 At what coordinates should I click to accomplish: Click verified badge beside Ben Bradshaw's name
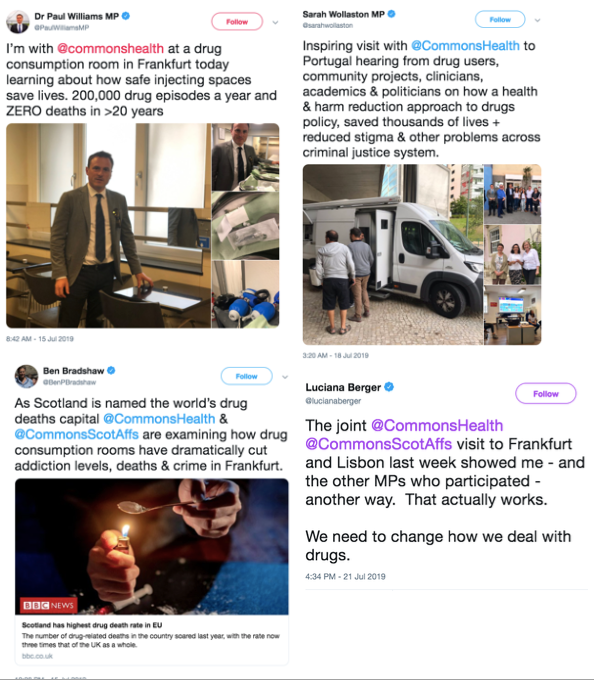point(111,370)
